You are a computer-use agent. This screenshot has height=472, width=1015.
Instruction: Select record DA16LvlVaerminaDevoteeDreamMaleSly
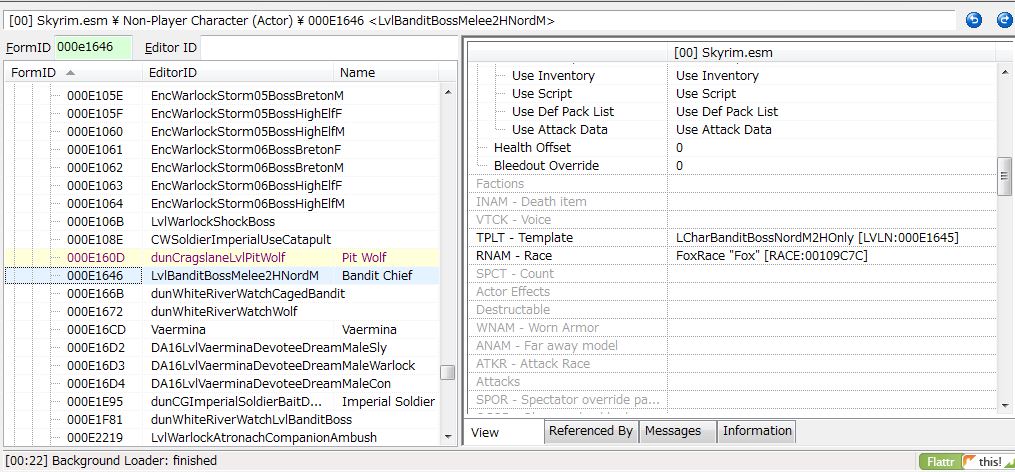222,348
